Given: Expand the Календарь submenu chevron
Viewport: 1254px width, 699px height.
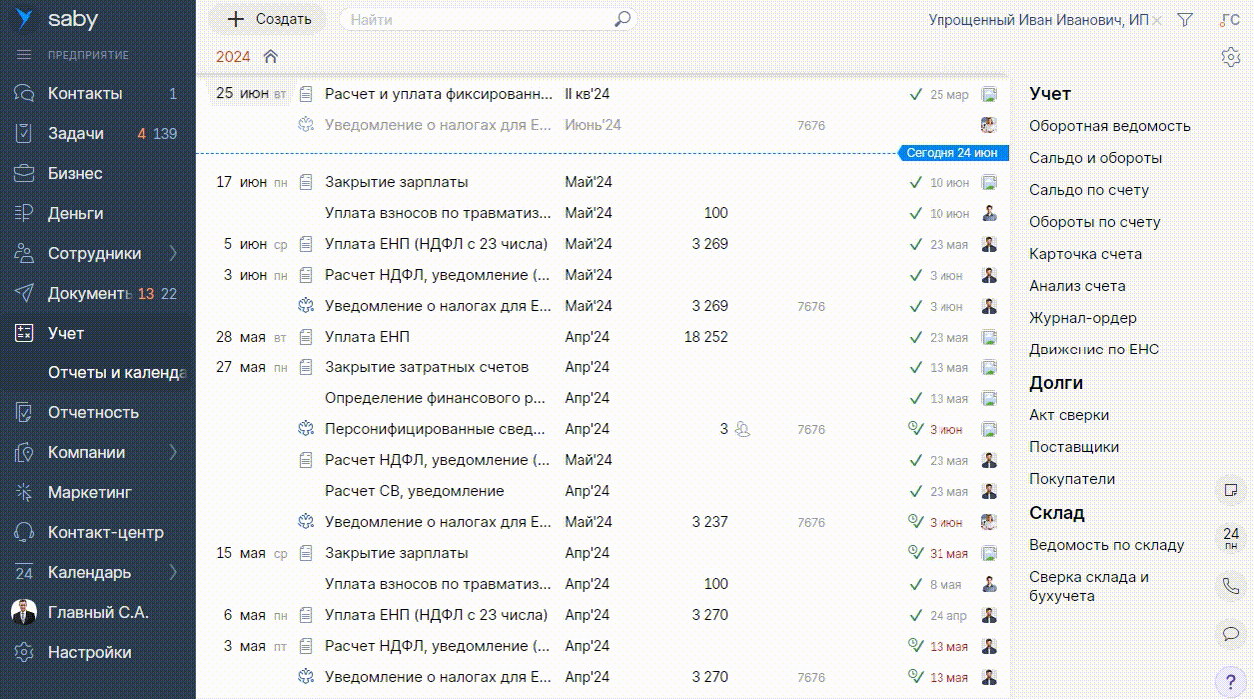Looking at the screenshot, I should coord(173,572).
